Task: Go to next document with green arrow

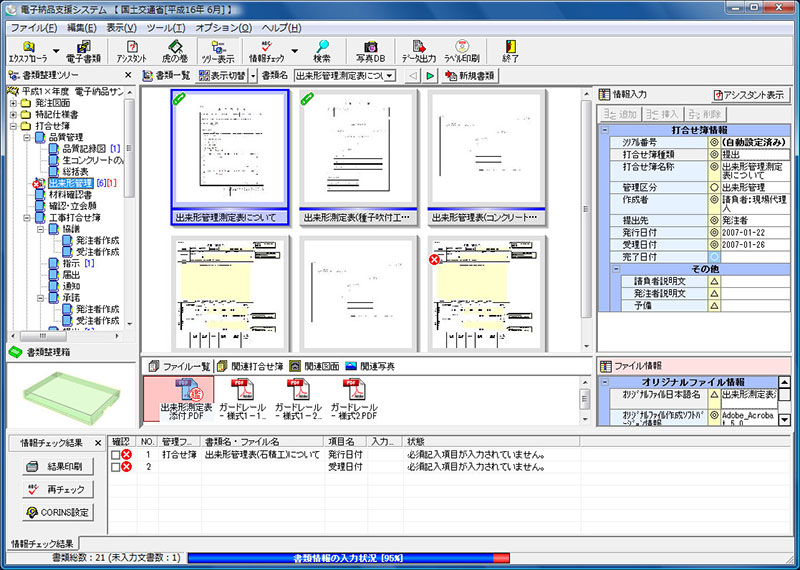Action: tap(430, 76)
